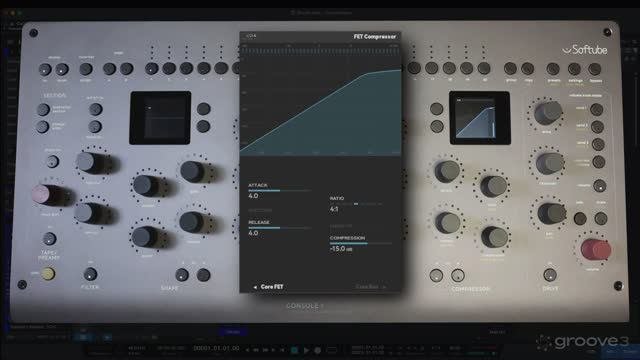This screenshot has width=640, height=360.
Task: Click the send 1 button
Action: (x=596, y=109)
